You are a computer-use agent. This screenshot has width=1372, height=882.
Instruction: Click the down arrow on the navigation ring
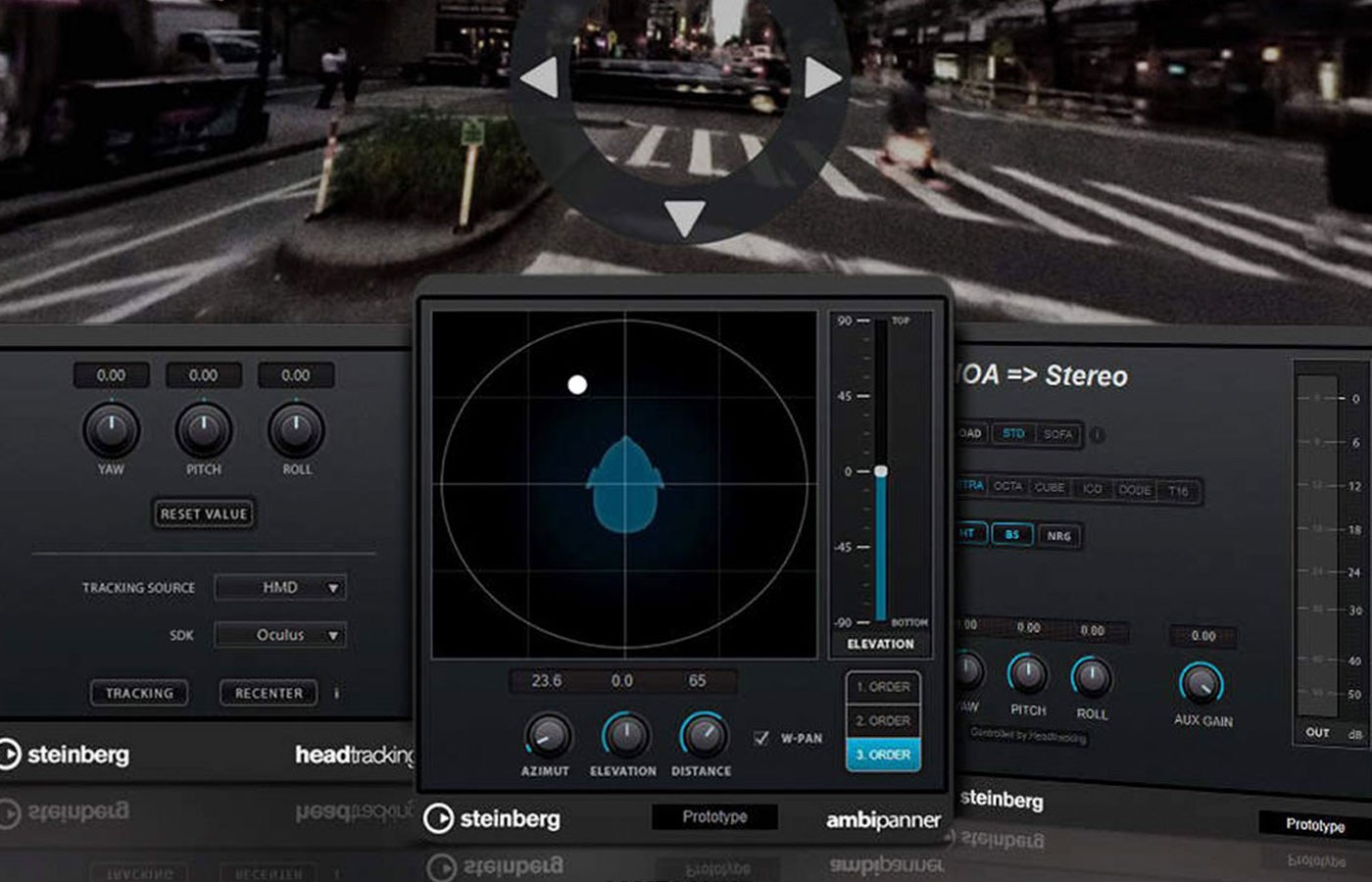click(x=684, y=219)
